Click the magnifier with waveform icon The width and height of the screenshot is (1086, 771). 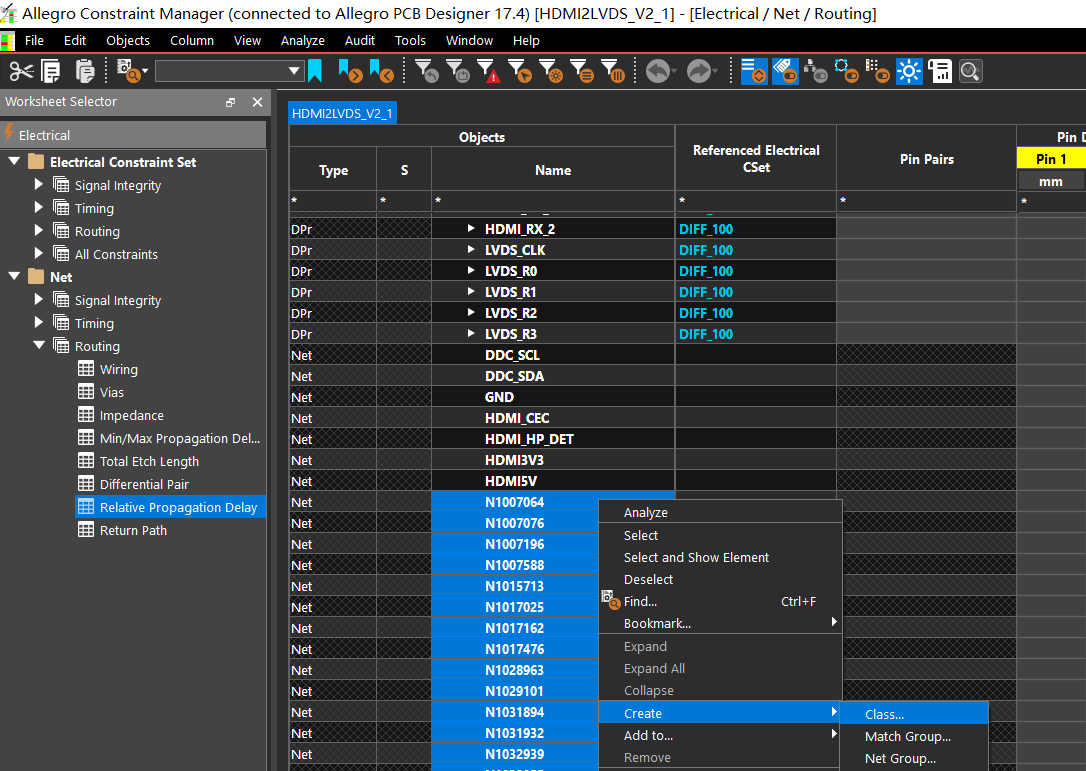970,71
